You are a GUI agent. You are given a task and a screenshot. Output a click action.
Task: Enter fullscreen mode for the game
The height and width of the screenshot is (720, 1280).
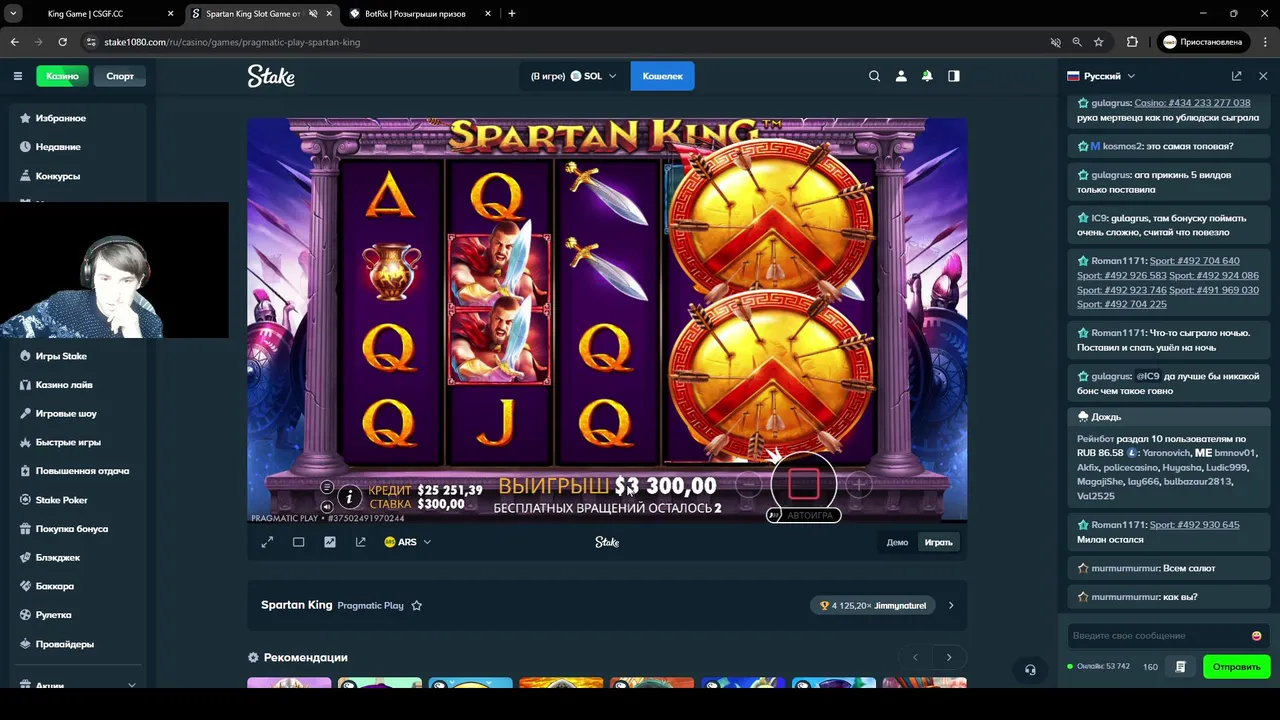[267, 542]
